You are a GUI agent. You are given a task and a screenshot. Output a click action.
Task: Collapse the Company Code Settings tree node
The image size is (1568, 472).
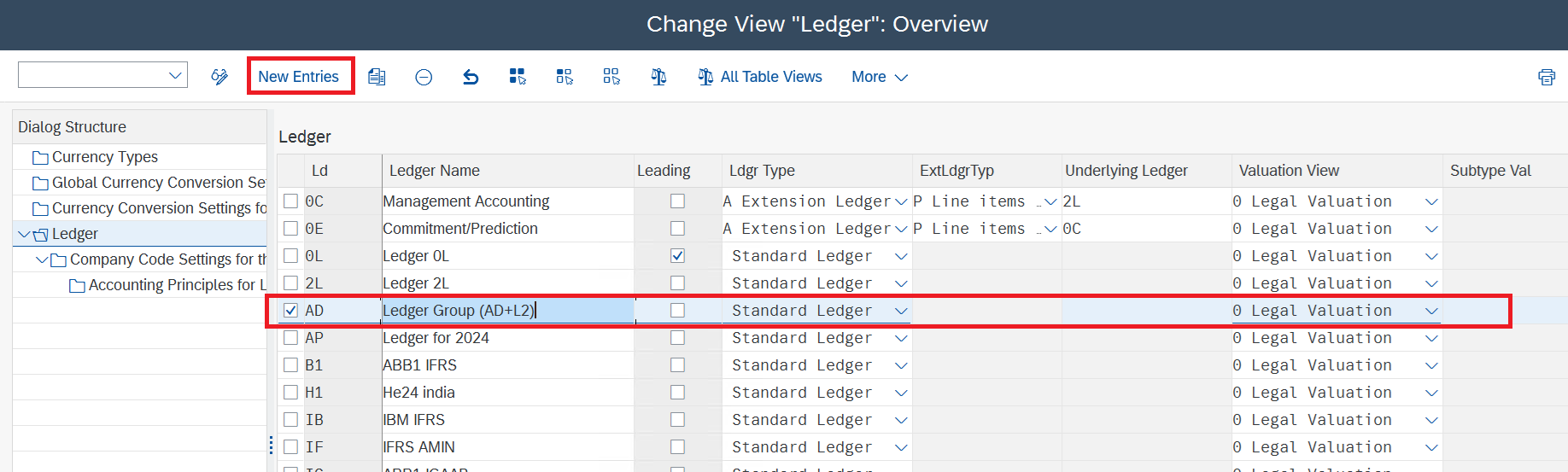point(42,259)
